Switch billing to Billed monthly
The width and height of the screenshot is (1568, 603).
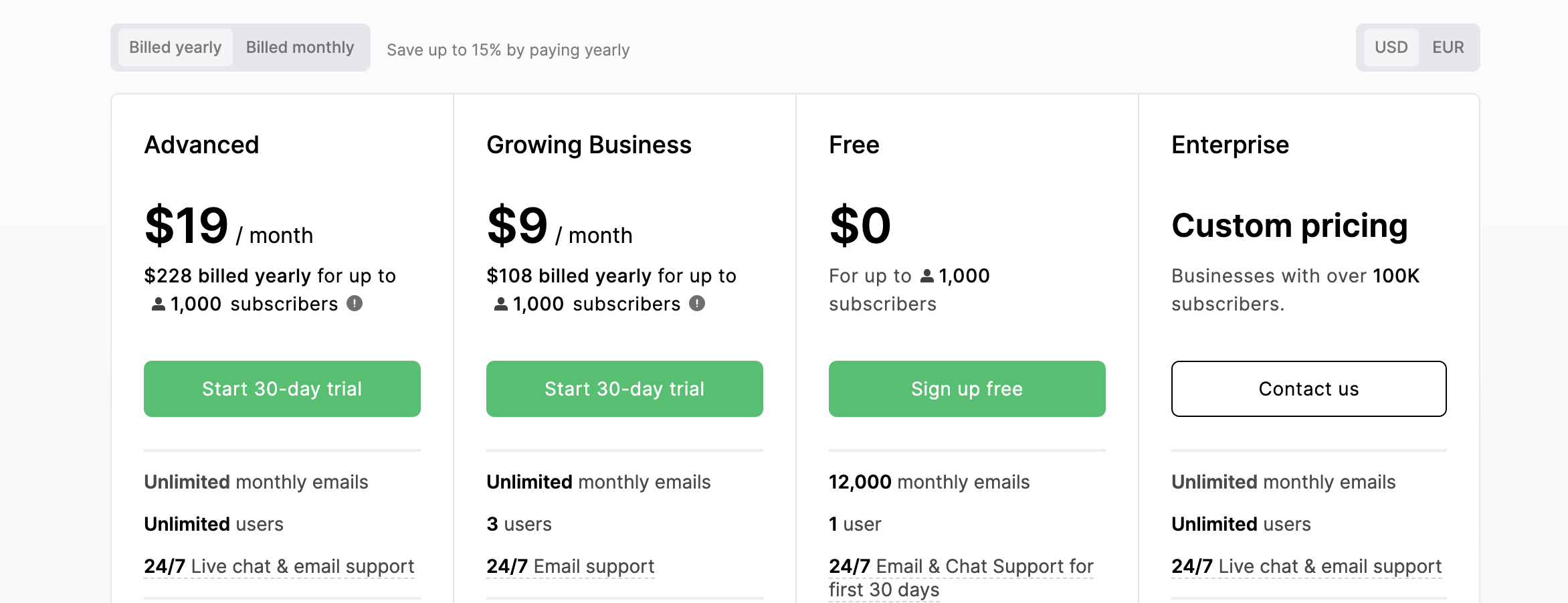(300, 48)
